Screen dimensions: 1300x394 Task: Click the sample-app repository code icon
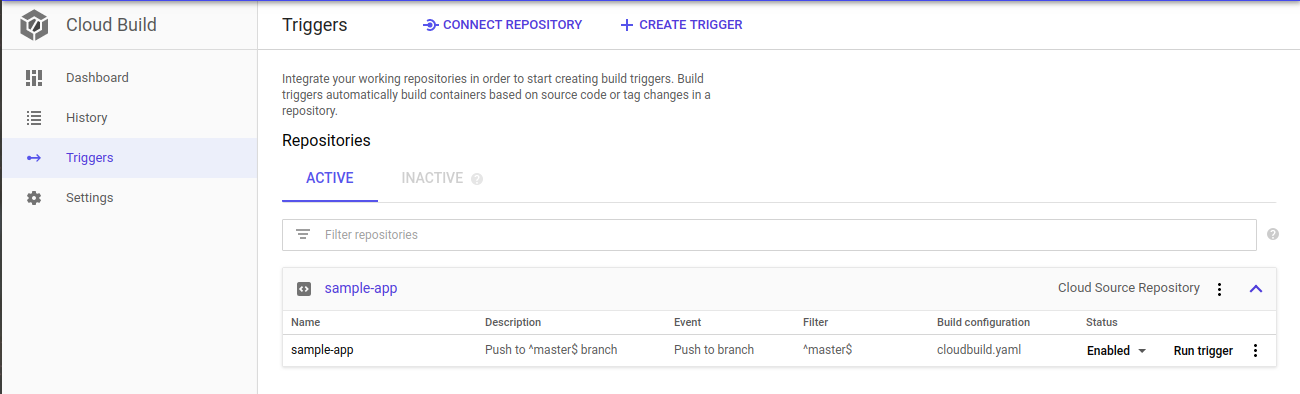pos(304,289)
